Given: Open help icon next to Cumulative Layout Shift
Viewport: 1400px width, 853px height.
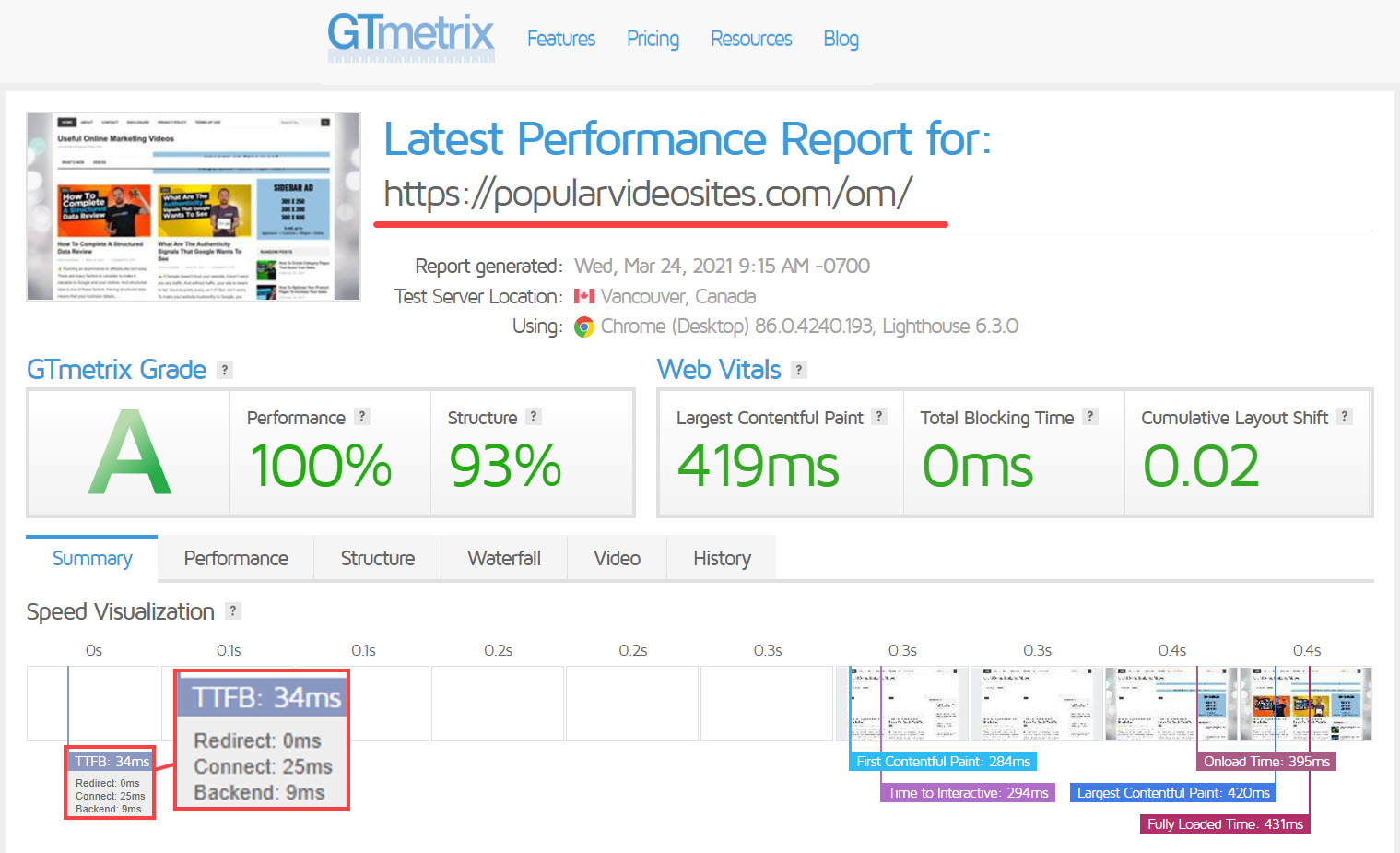Looking at the screenshot, I should (1345, 417).
